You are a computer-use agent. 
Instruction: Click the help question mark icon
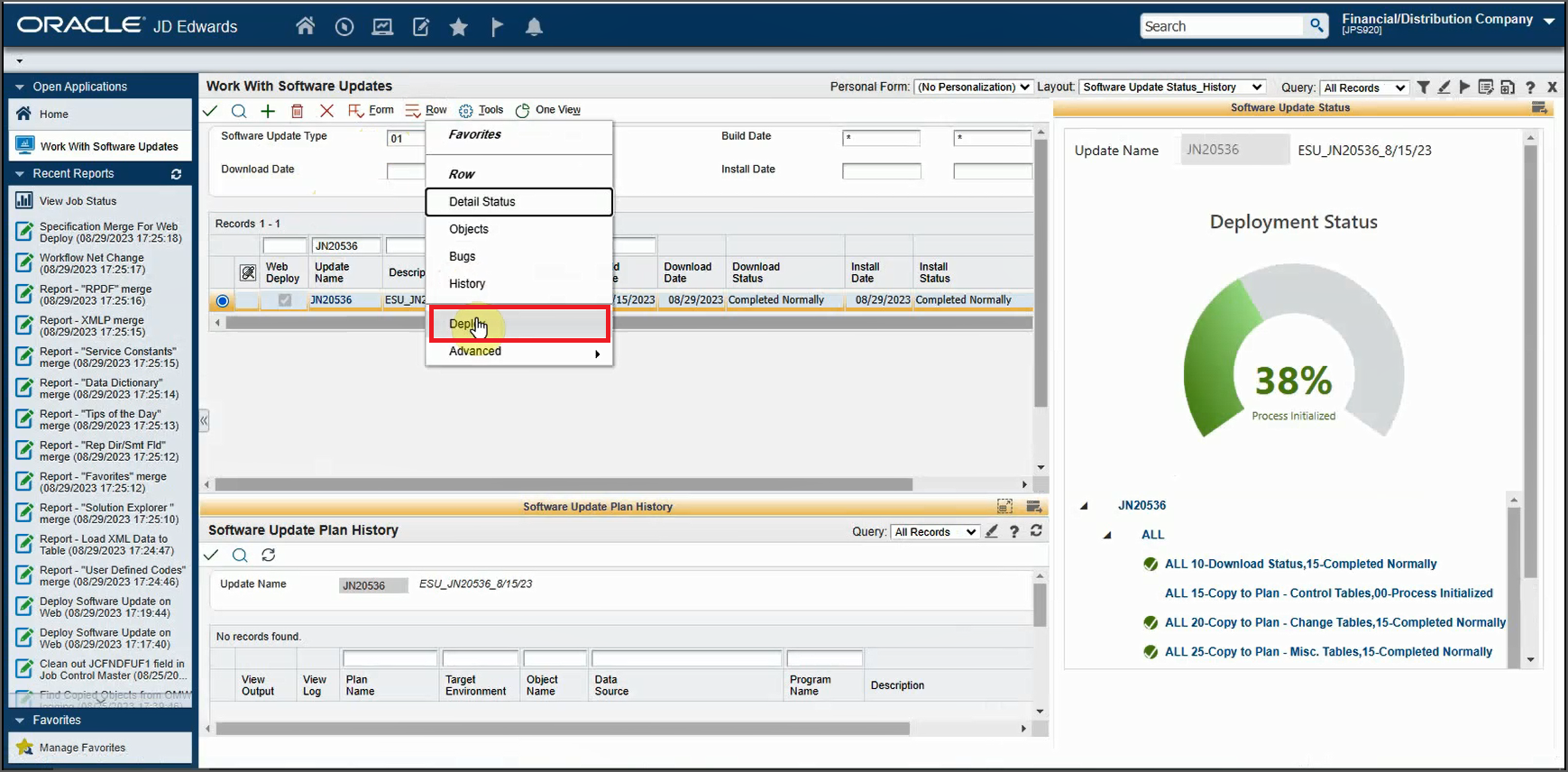tap(1530, 87)
